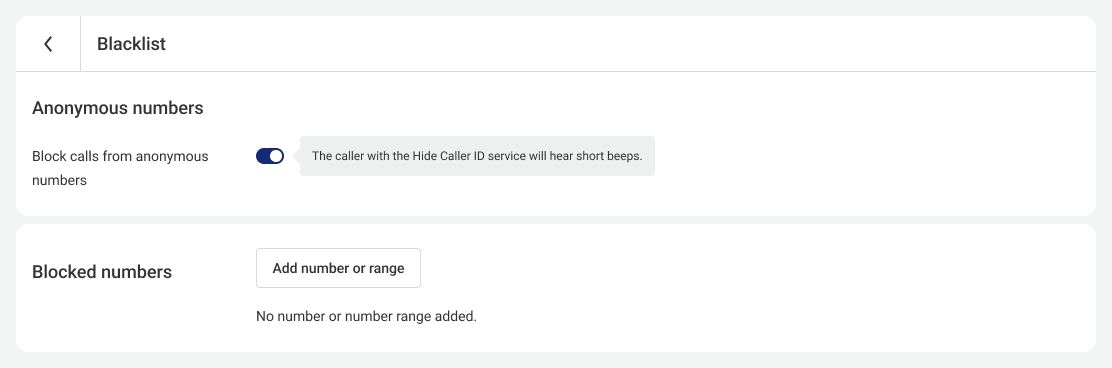Click the white knob of the blue switch

[x=276, y=156]
